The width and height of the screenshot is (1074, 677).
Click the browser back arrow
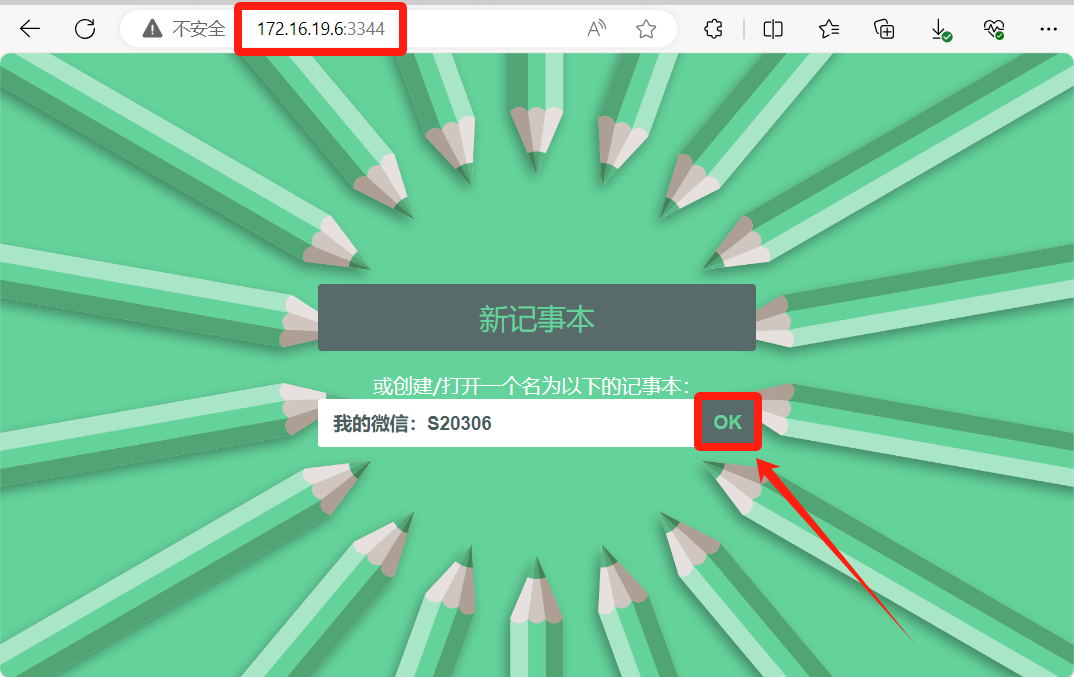30,29
